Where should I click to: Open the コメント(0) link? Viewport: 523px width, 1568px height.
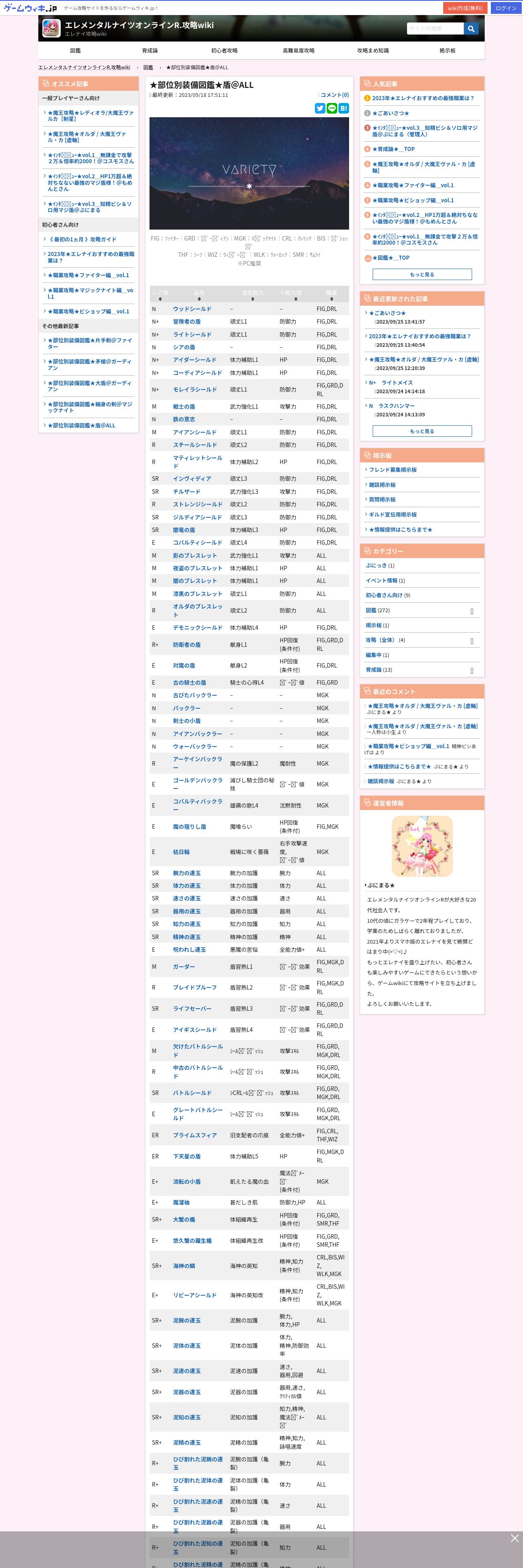click(x=334, y=95)
